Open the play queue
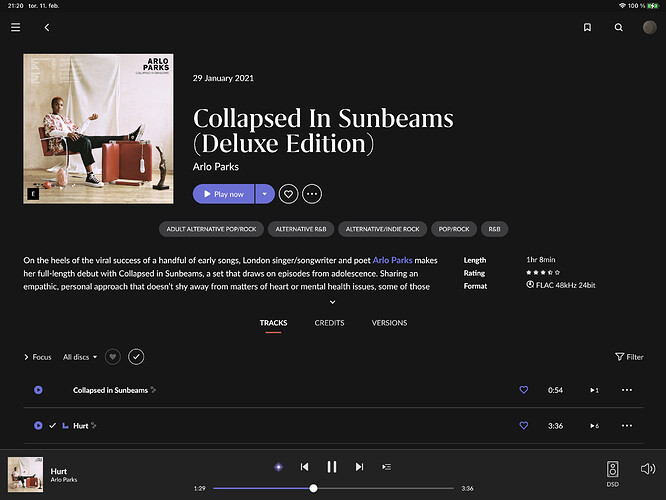The height and width of the screenshot is (500, 666). 387,467
